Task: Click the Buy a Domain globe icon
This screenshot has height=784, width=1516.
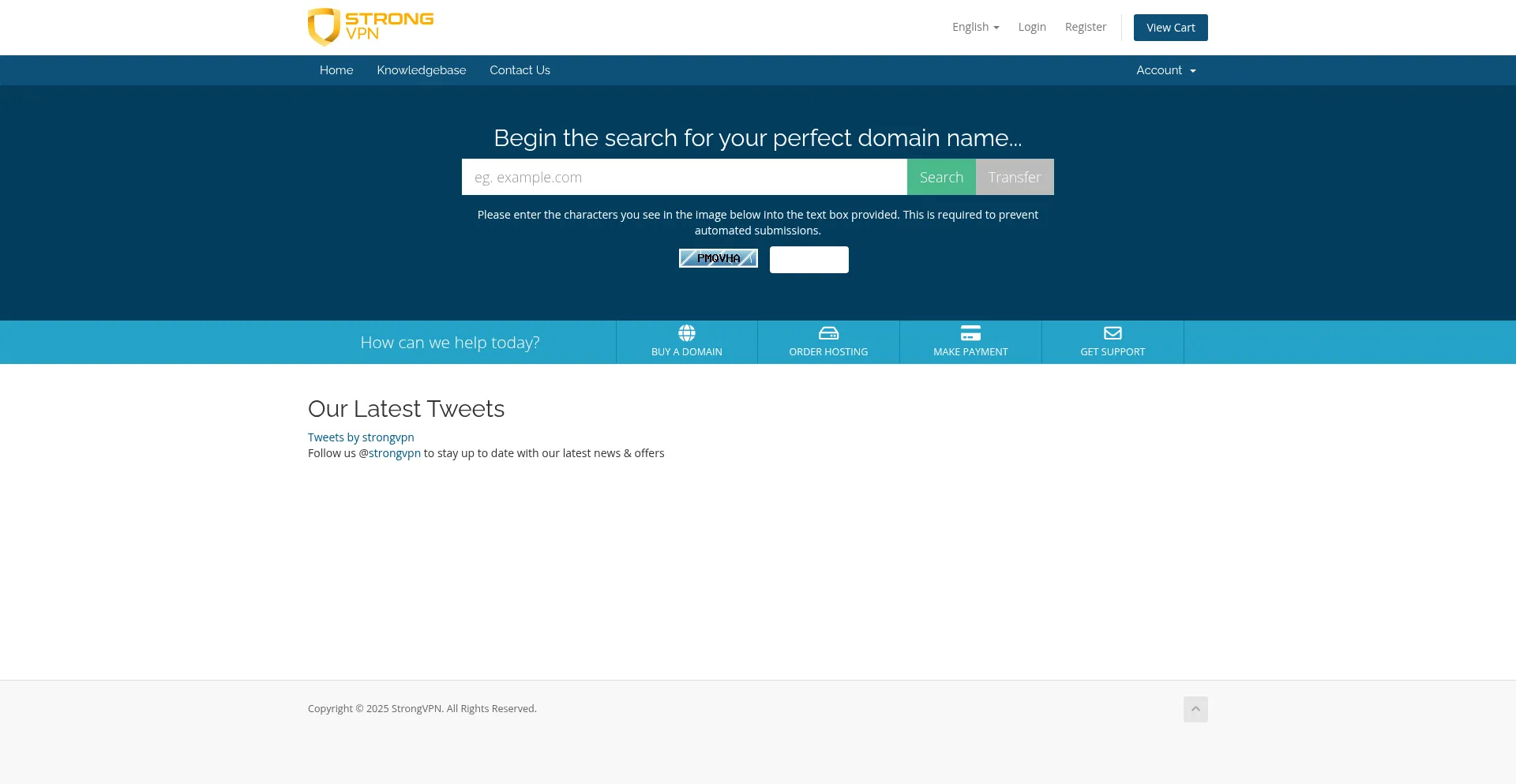Action: [686, 333]
